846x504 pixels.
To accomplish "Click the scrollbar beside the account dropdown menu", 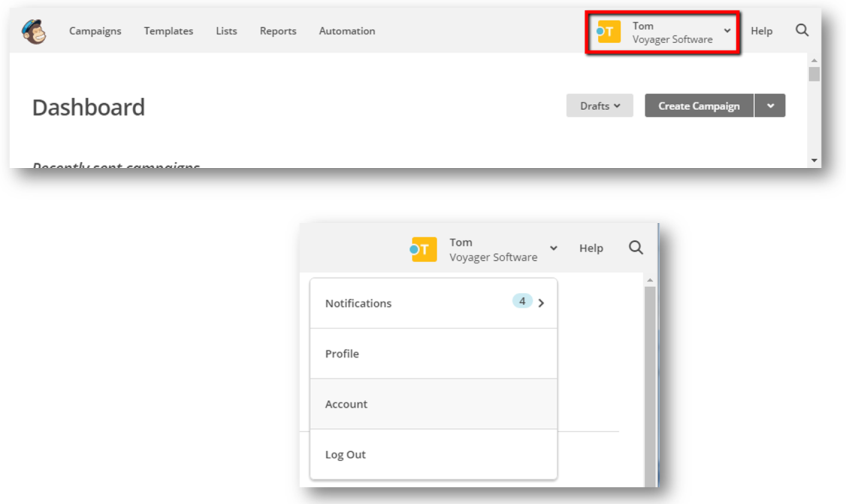I will point(650,380).
